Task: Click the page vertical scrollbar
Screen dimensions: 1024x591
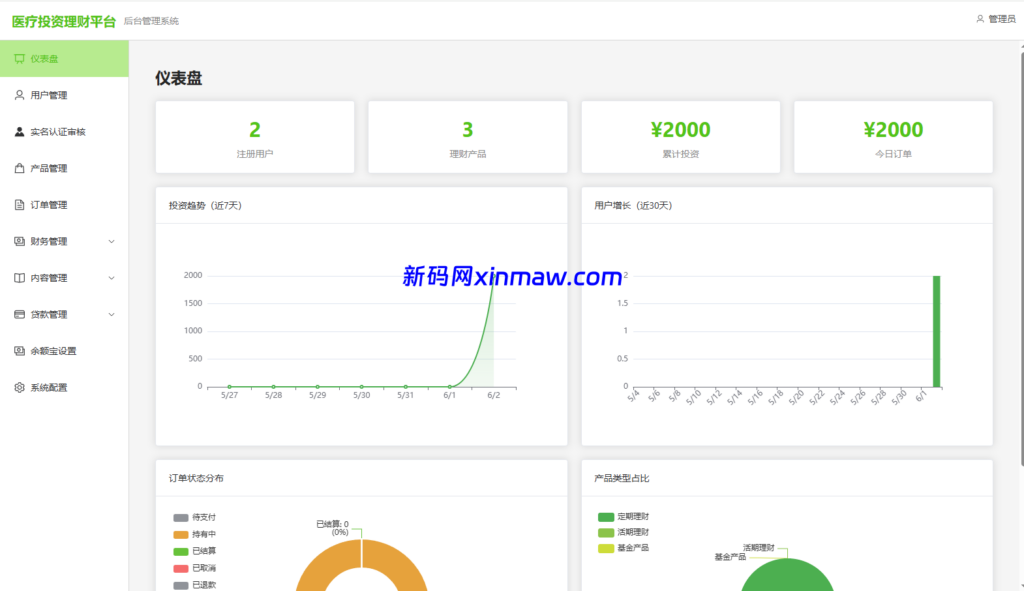Action: coord(1021,258)
